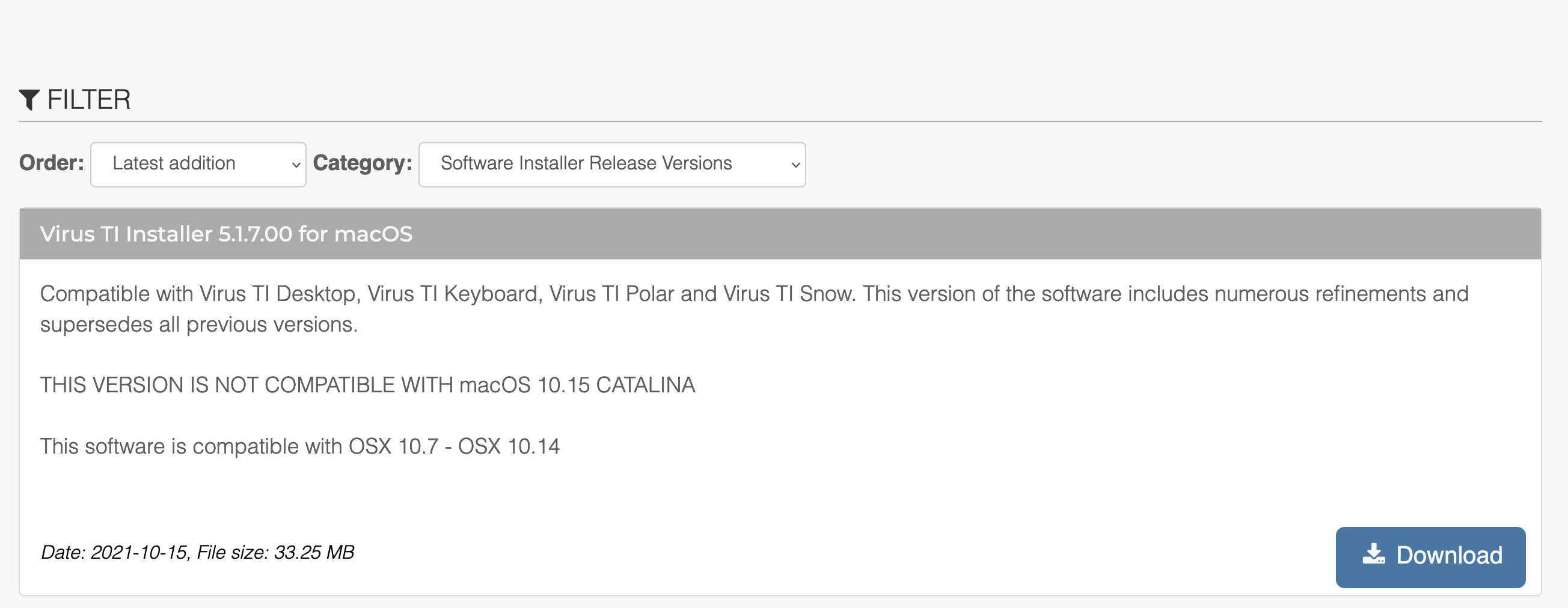Click the funnel filter icon
Image resolution: width=1568 pixels, height=608 pixels.
click(x=29, y=100)
